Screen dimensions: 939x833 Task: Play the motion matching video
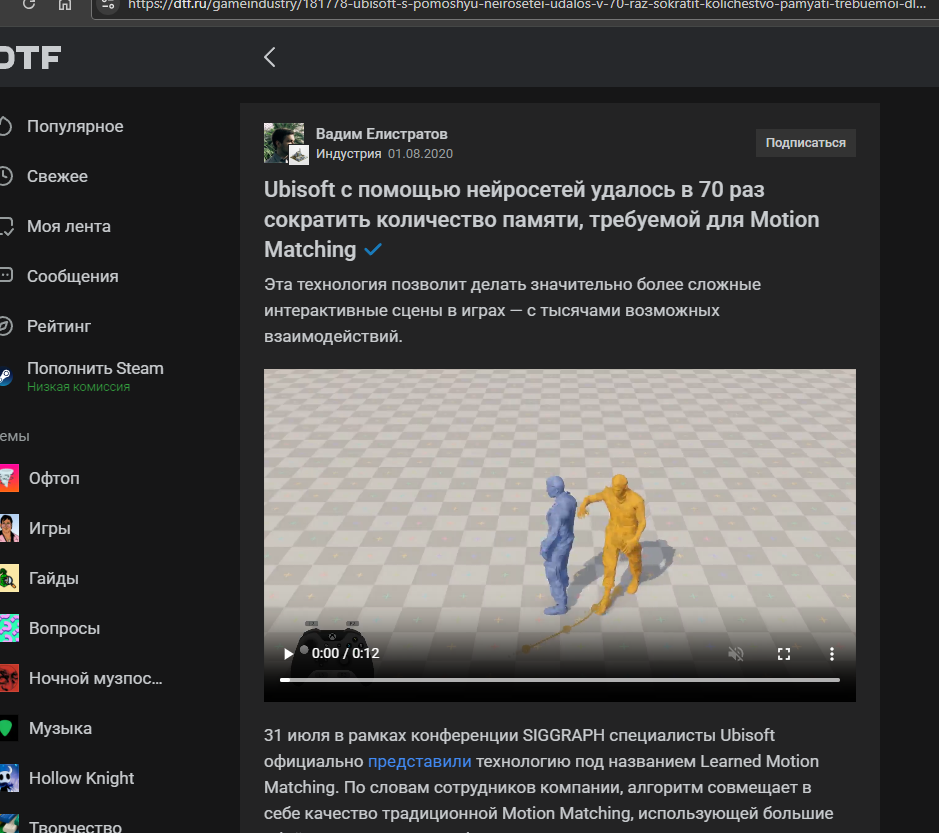point(288,654)
